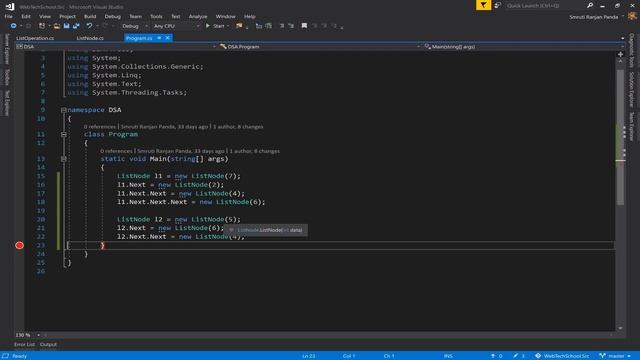640x360 pixels.
Task: Click the yellow notifications filter flag icon
Action: [x=483, y=5]
